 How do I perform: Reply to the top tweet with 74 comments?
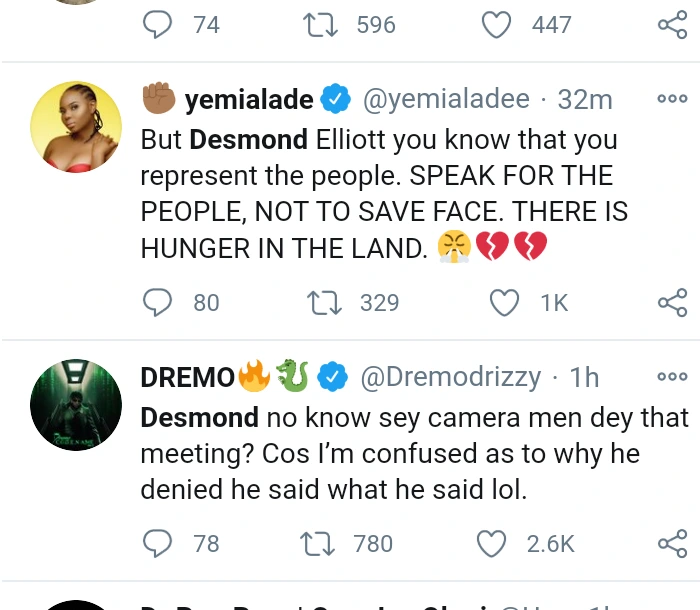[x=156, y=25]
